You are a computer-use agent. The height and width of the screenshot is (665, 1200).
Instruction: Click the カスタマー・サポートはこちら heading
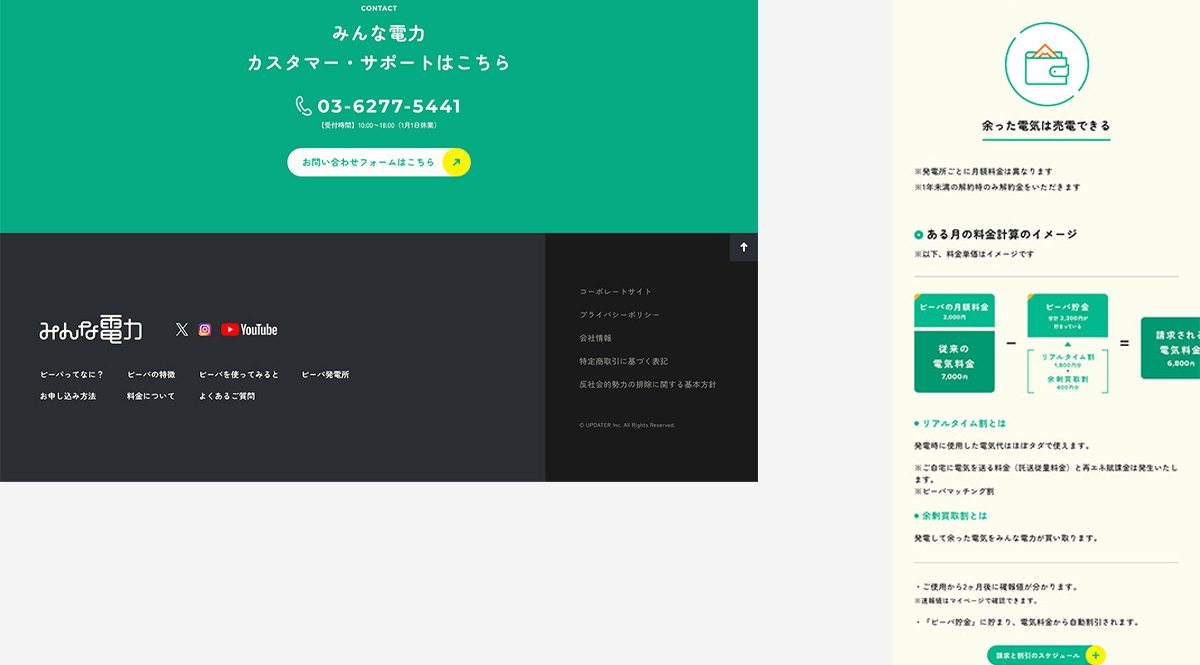pos(379,62)
